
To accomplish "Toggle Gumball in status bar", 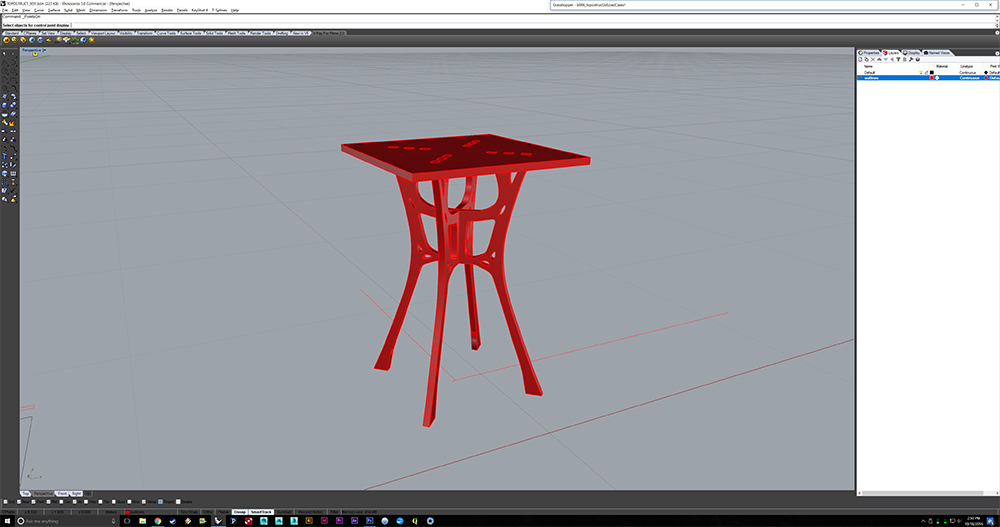I will pyautogui.click(x=284, y=512).
